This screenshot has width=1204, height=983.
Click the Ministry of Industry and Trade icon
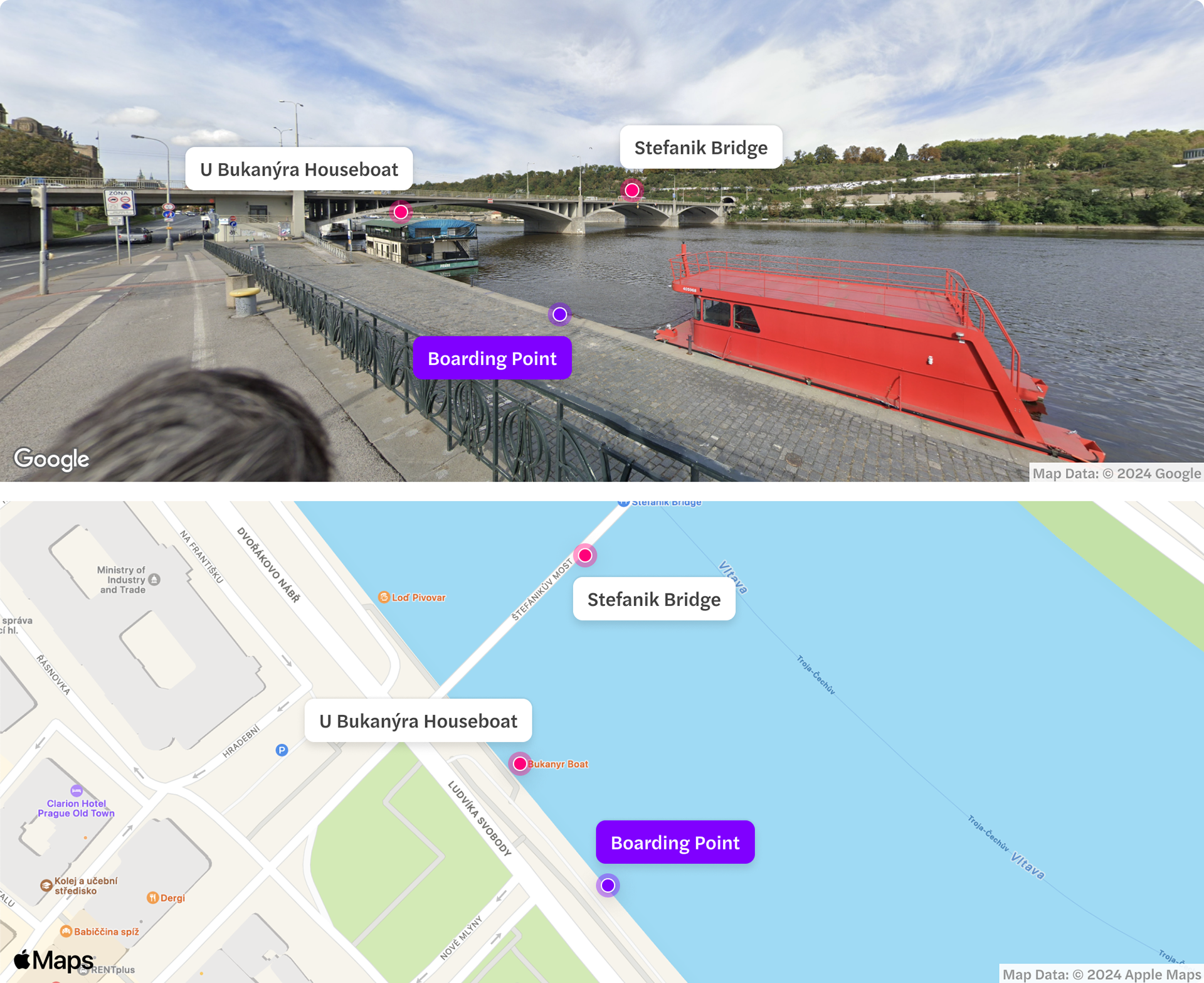154,580
